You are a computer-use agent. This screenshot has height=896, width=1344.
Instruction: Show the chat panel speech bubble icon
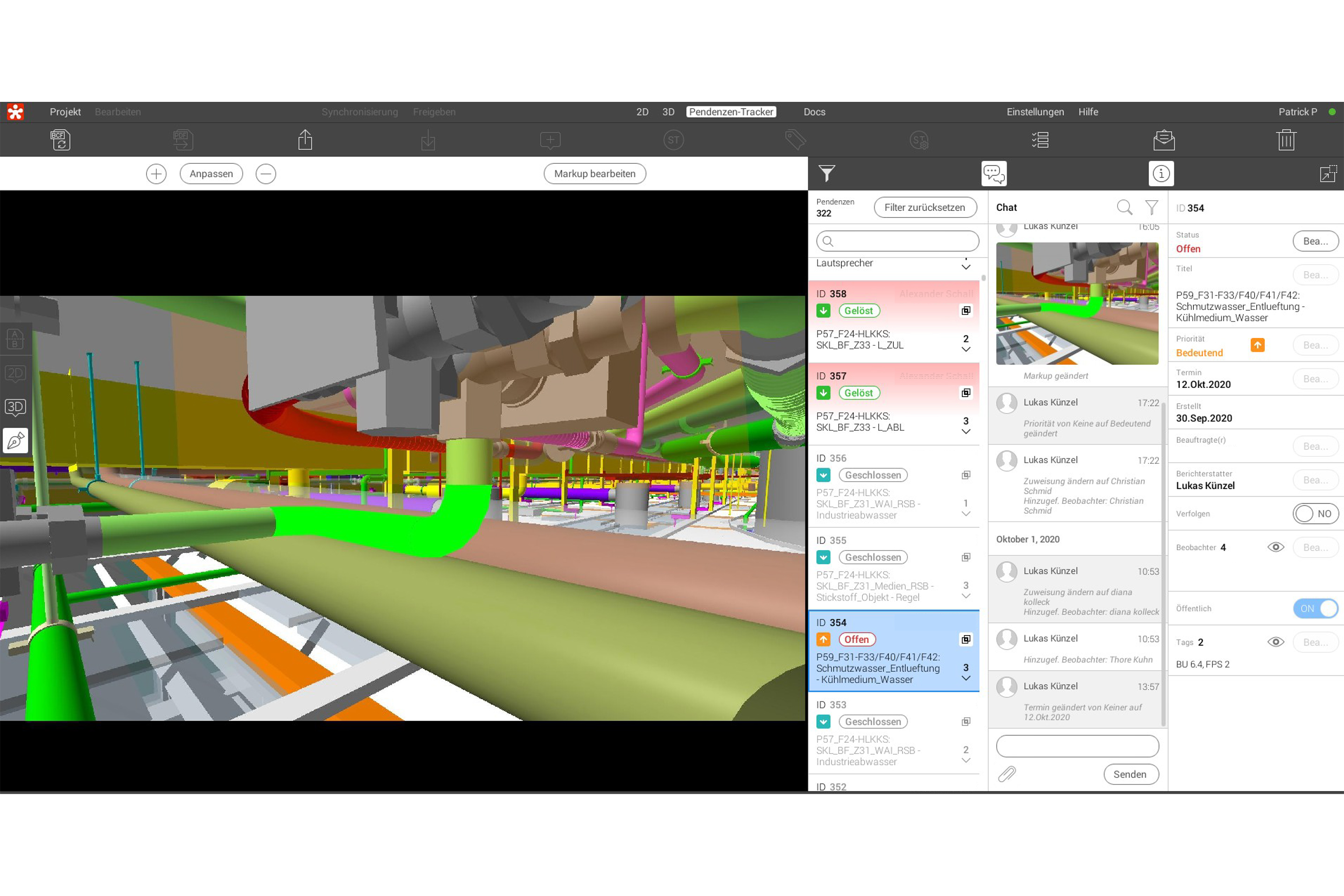pos(994,173)
